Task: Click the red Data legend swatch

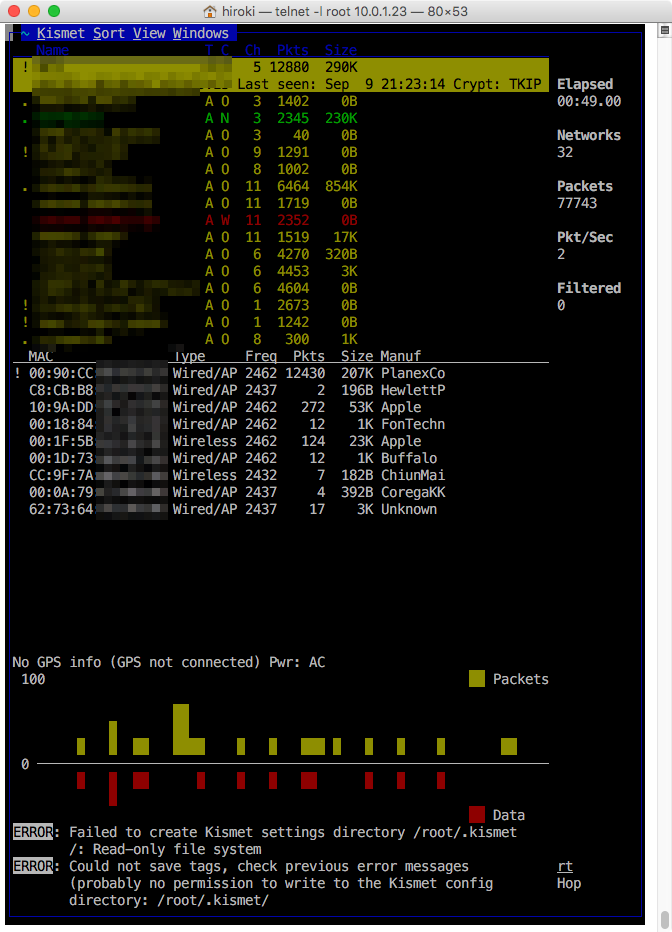Action: point(477,814)
